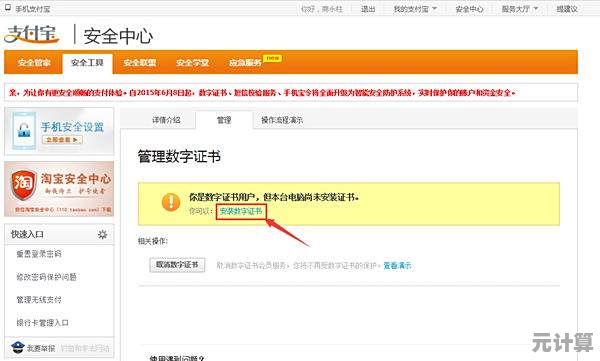Open the 淘宝安全中心 banner
Image resolution: width=600 pixels, height=361 pixels.
pyautogui.click(x=59, y=189)
